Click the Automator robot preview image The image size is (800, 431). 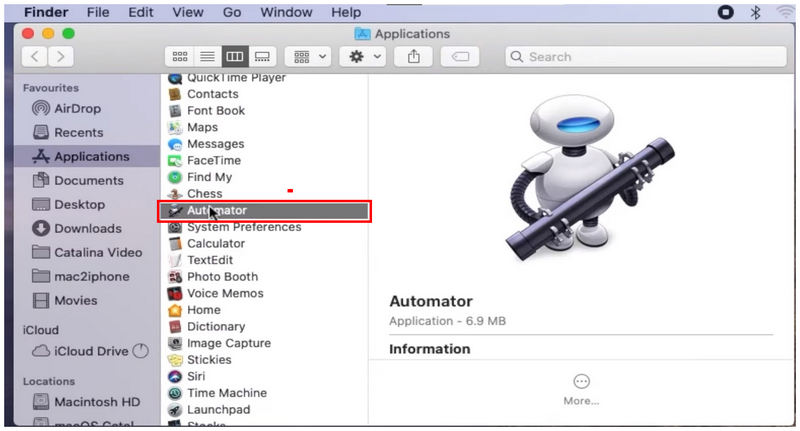click(x=590, y=178)
